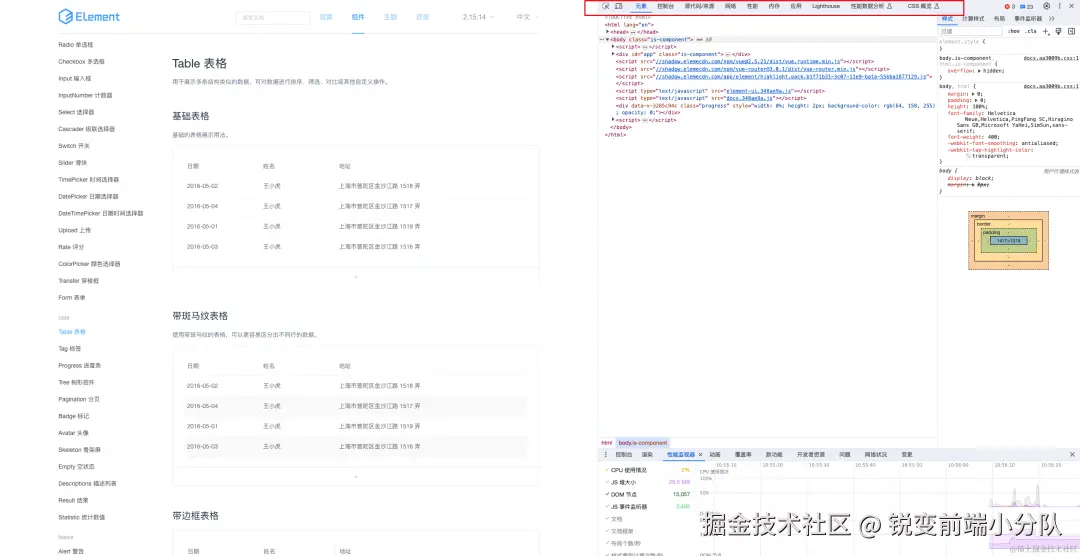
Task: Switch to the 控制台 tab in top bar
Action: (x=666, y=6)
